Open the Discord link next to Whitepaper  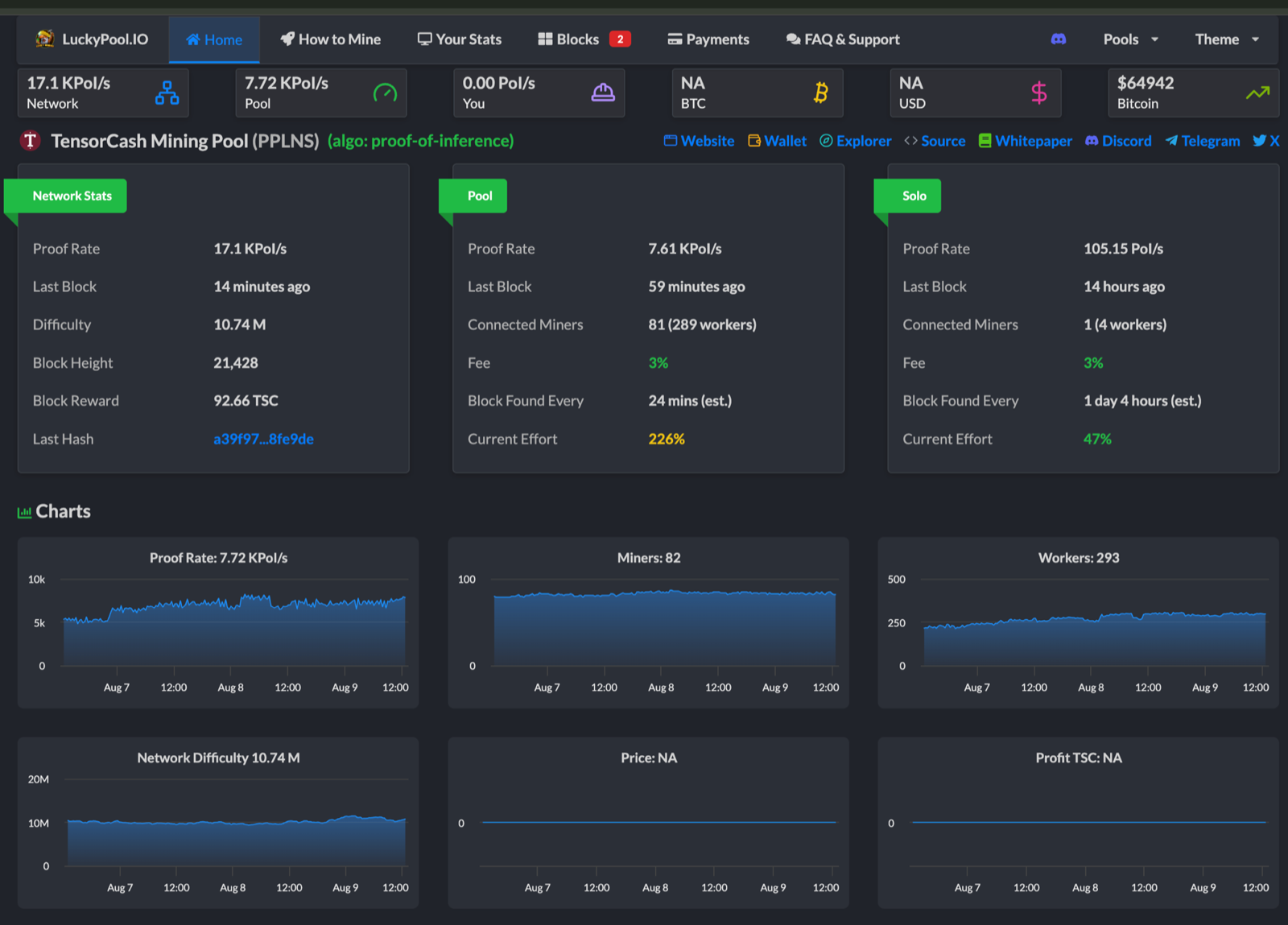[1118, 141]
